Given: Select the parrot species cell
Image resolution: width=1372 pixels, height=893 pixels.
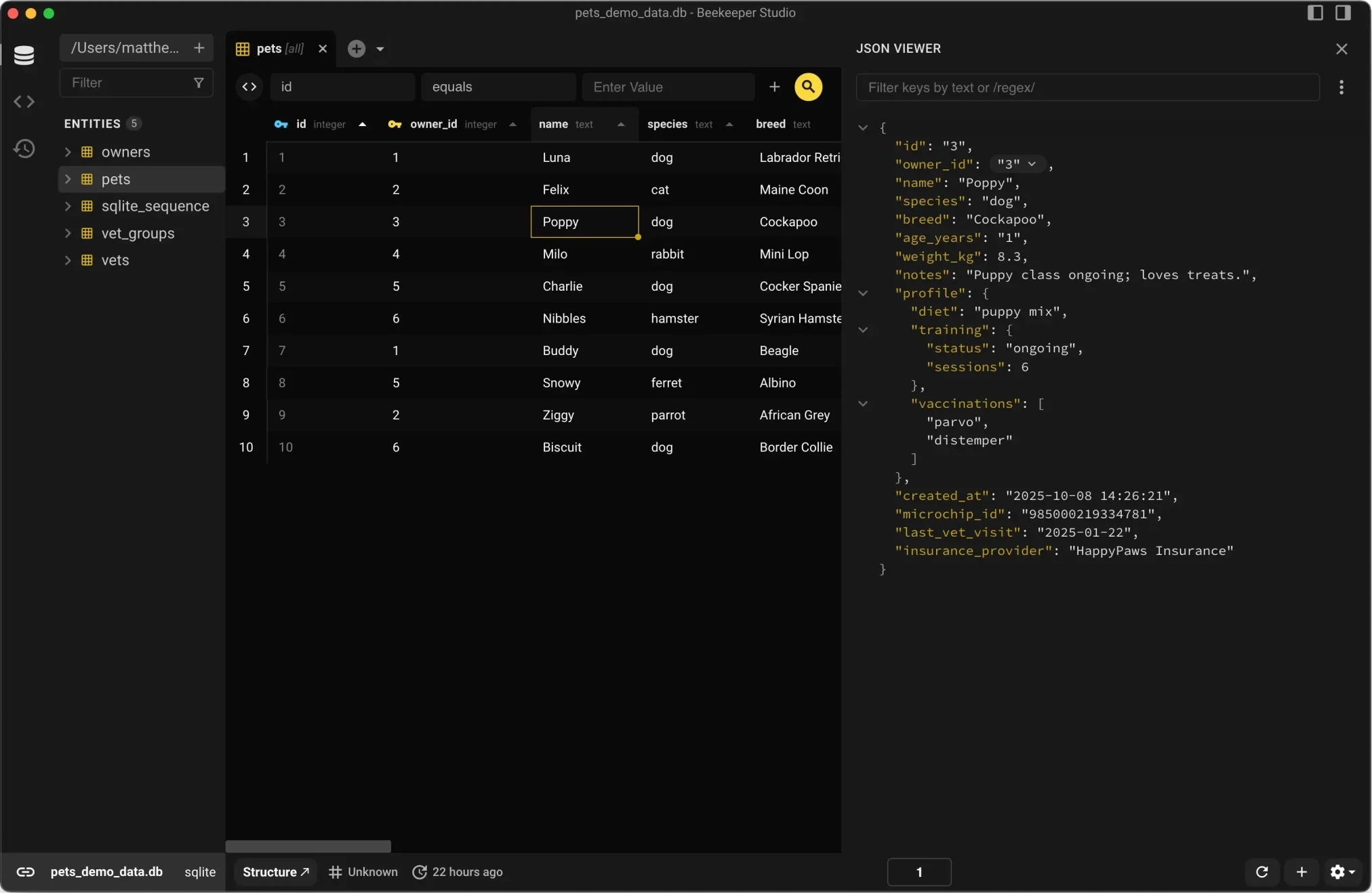Looking at the screenshot, I should coord(693,415).
